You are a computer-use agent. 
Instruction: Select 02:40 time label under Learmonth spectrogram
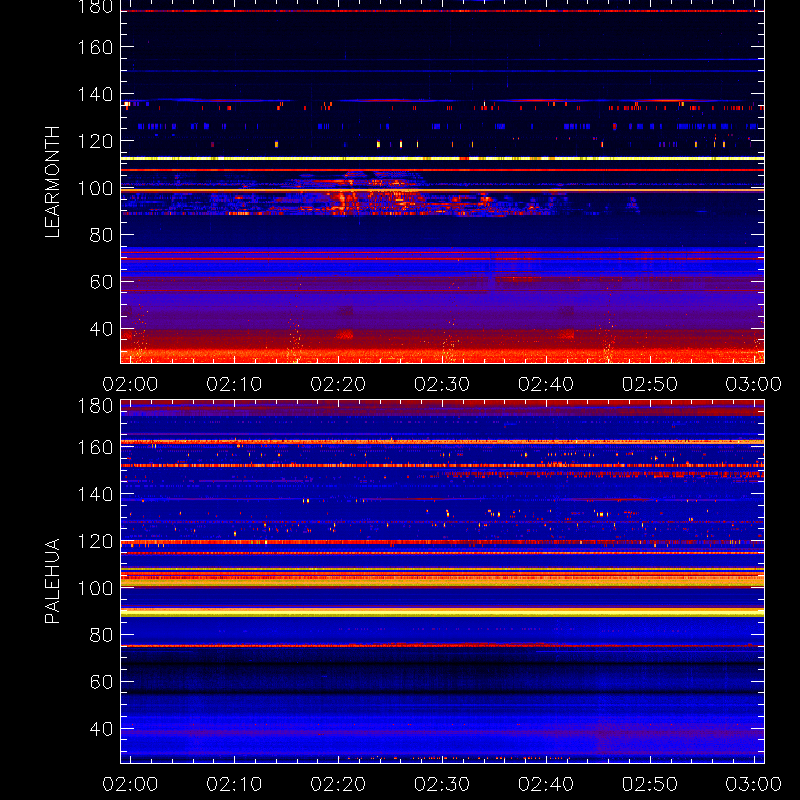coord(546,384)
